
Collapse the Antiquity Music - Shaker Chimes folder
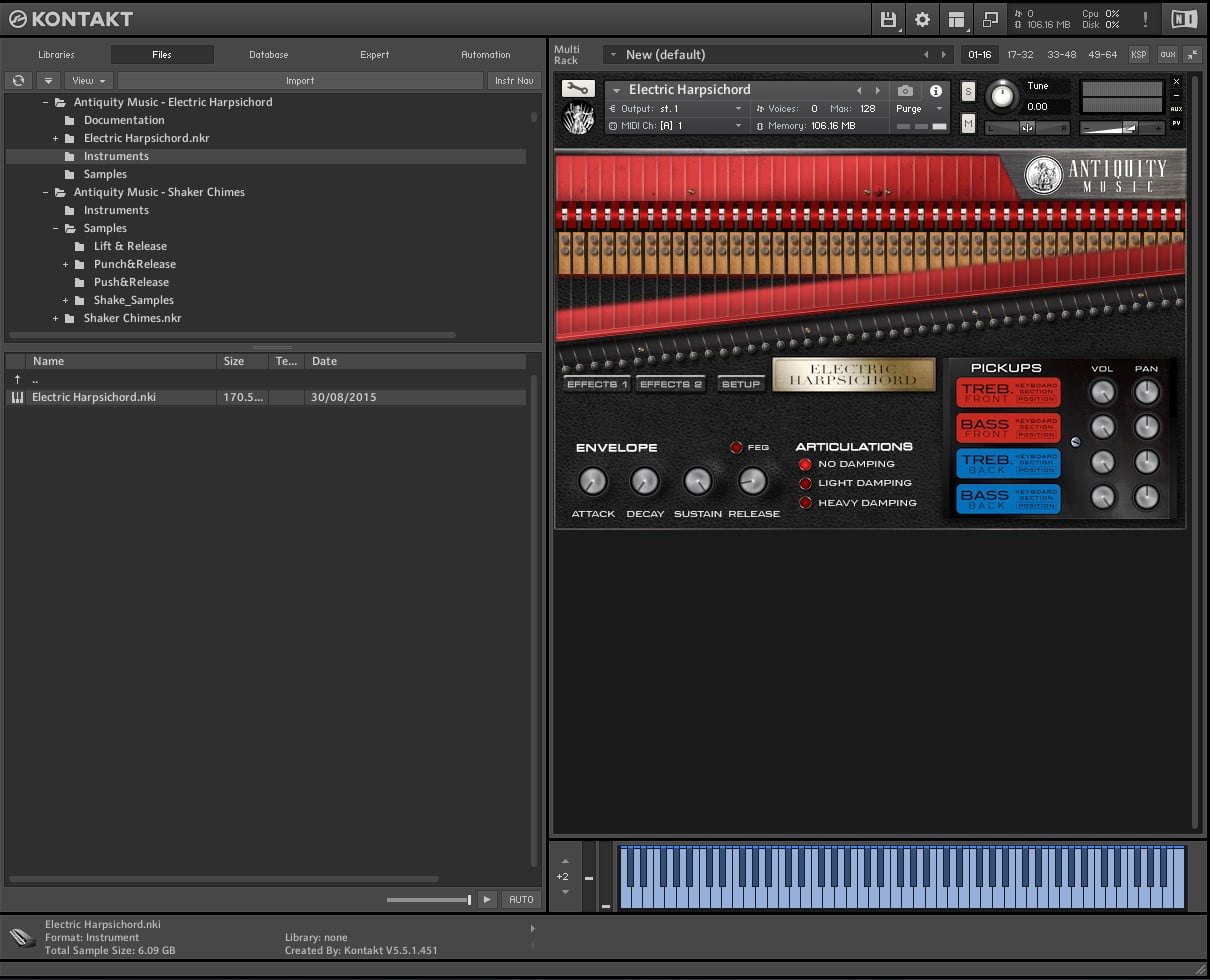[x=44, y=192]
